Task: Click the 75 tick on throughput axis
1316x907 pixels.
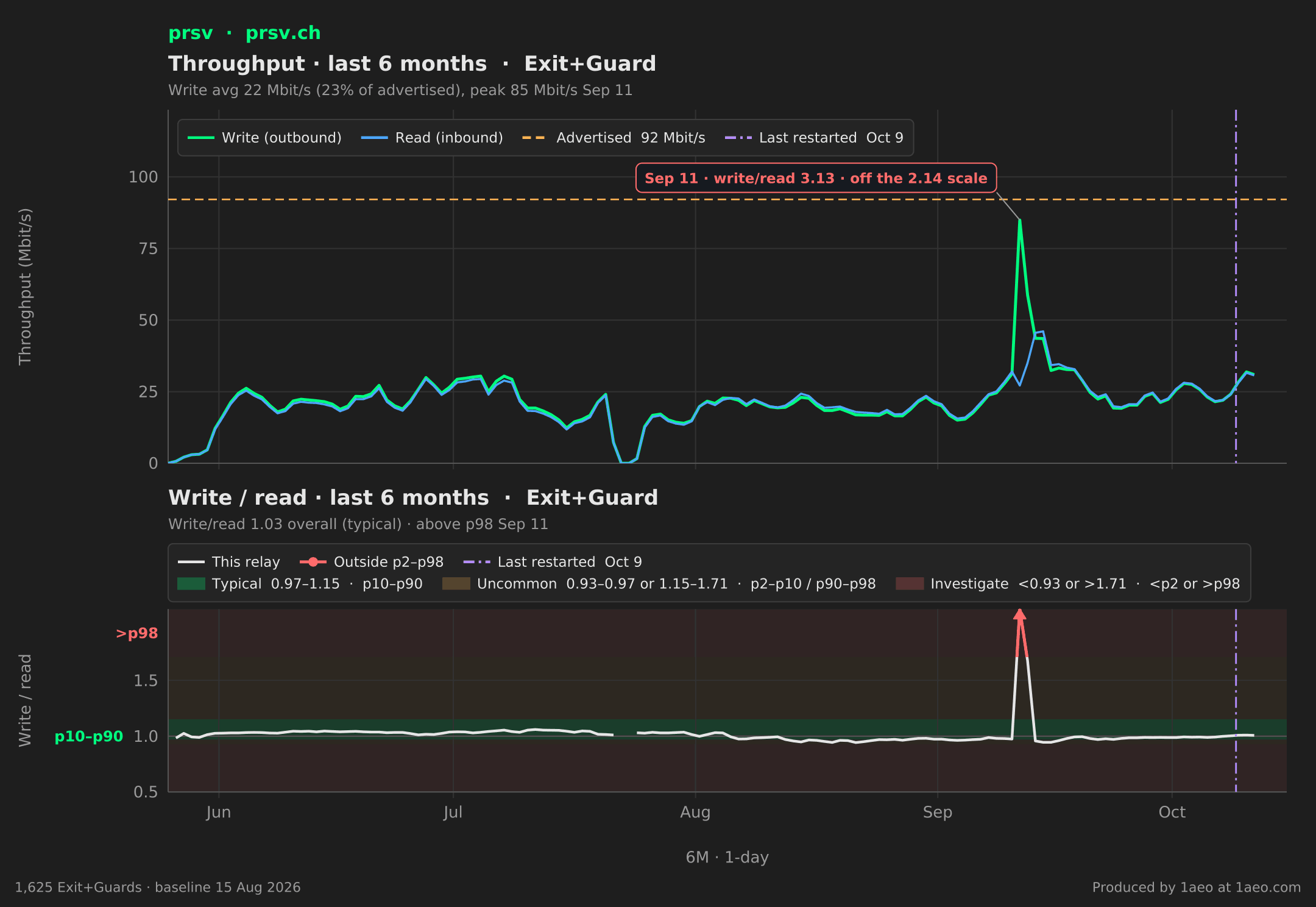Action: pyautogui.click(x=149, y=249)
